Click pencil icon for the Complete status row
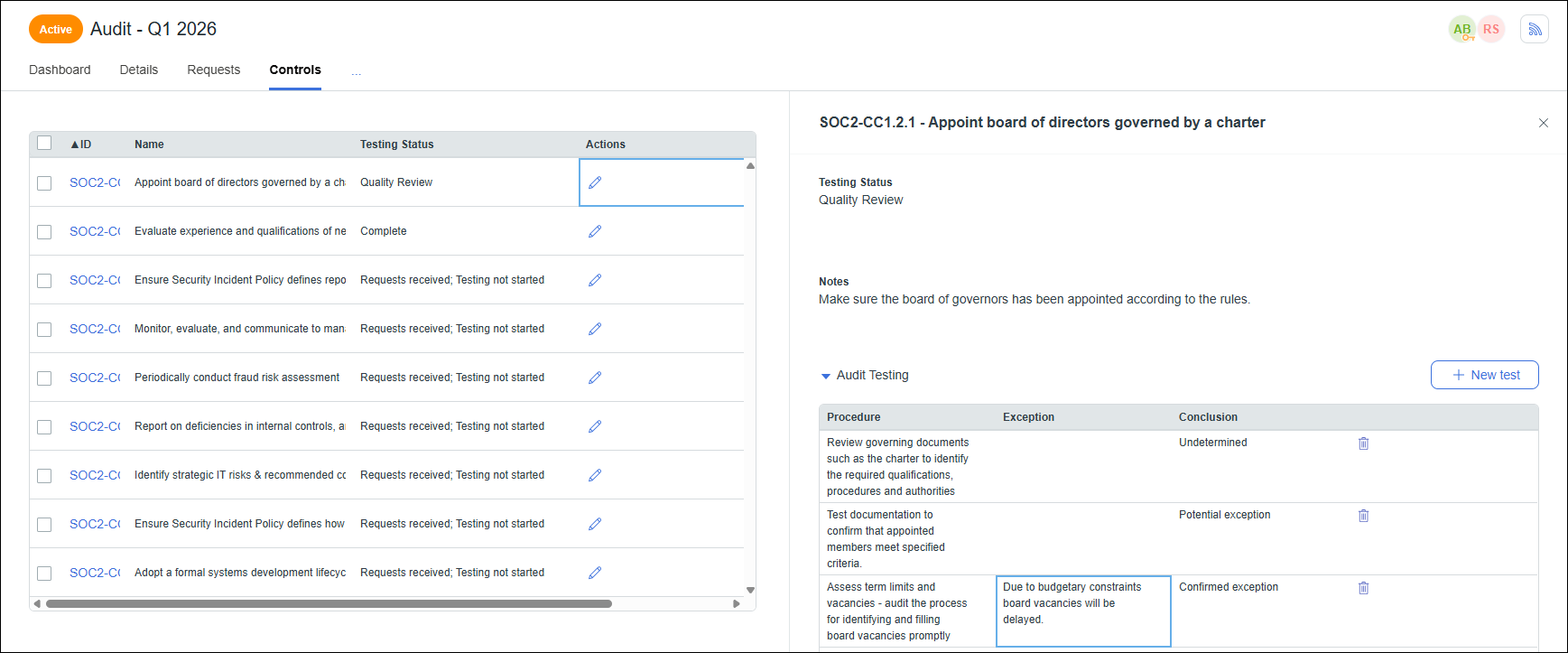The image size is (1568, 653). point(595,231)
